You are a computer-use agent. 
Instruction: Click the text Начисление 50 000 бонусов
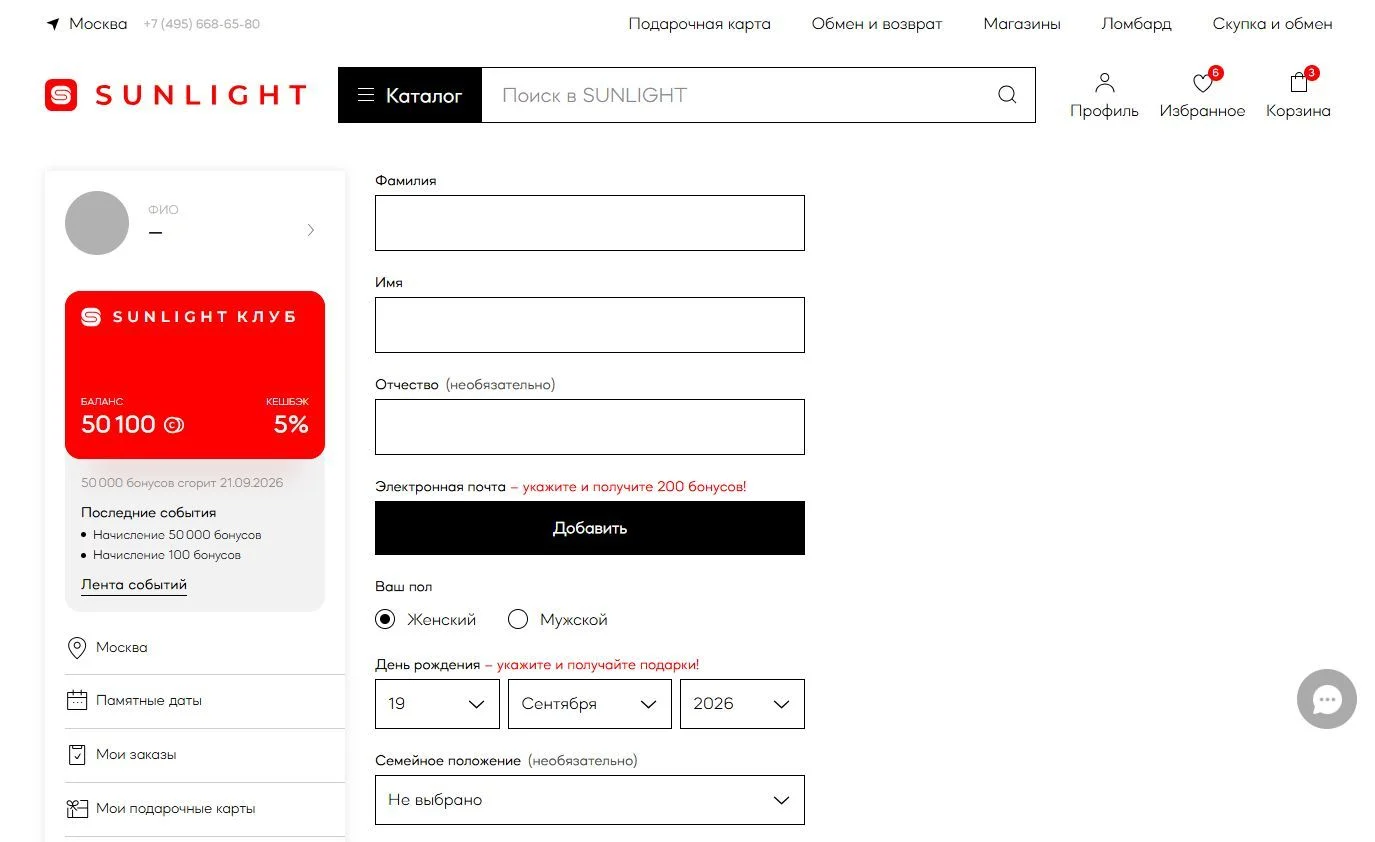177,535
